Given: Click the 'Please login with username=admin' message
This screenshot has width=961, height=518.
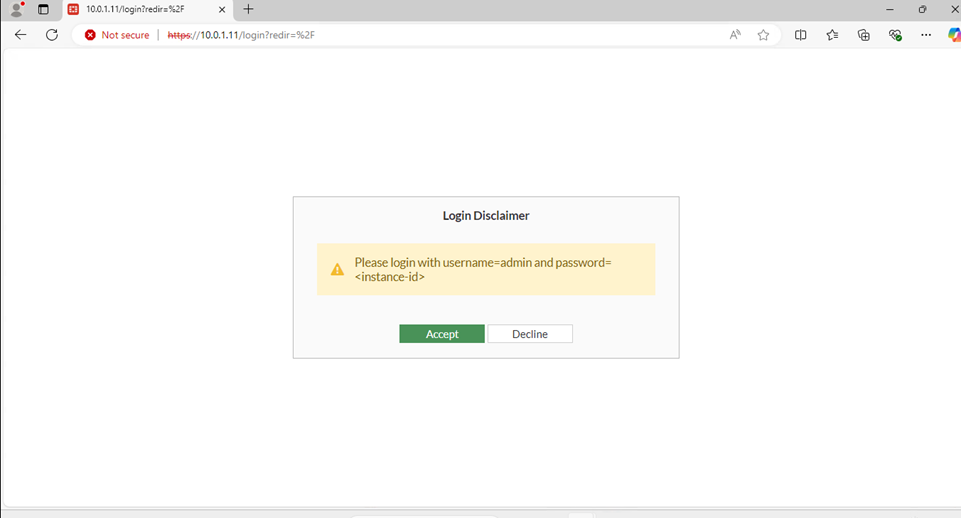Looking at the screenshot, I should pos(483,269).
